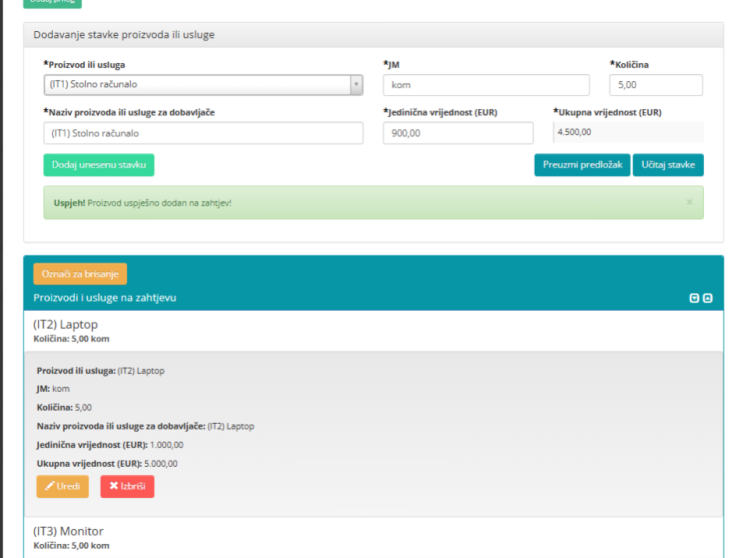Collapse the (IT2) Laptop item header

tap(66, 325)
